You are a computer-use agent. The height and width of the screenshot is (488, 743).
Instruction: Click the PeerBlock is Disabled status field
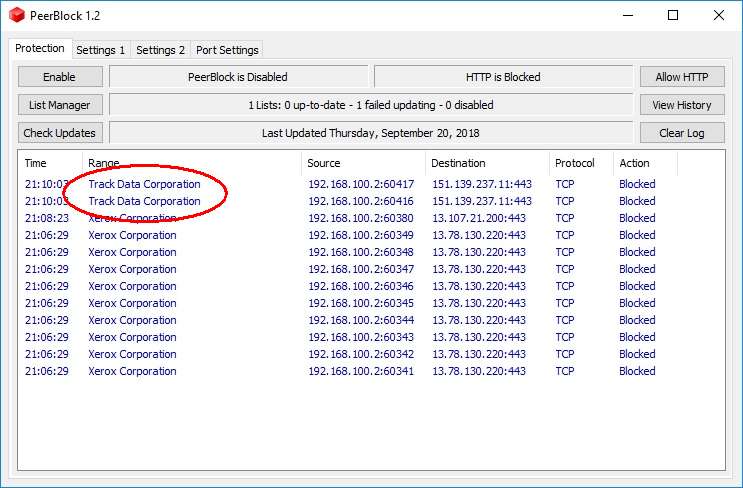238,77
